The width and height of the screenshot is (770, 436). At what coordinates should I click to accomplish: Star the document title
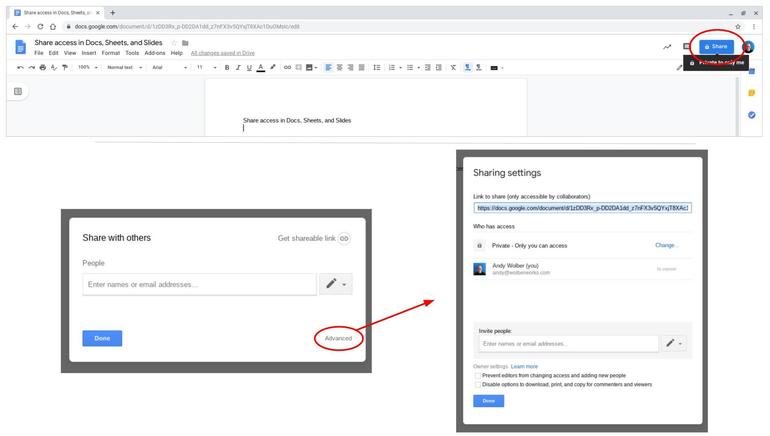point(174,43)
